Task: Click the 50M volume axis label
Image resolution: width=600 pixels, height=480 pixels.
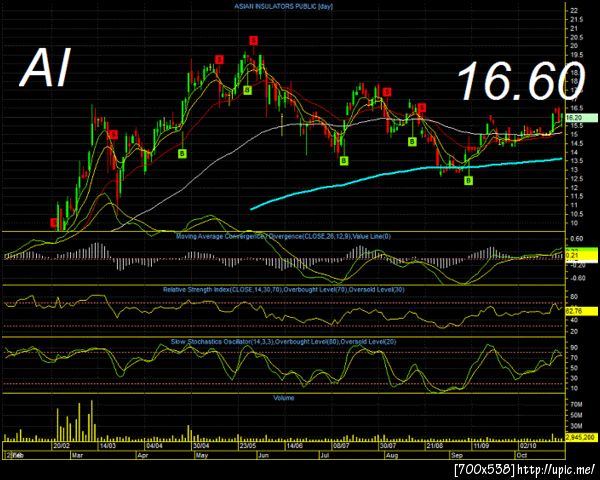Action: point(576,415)
